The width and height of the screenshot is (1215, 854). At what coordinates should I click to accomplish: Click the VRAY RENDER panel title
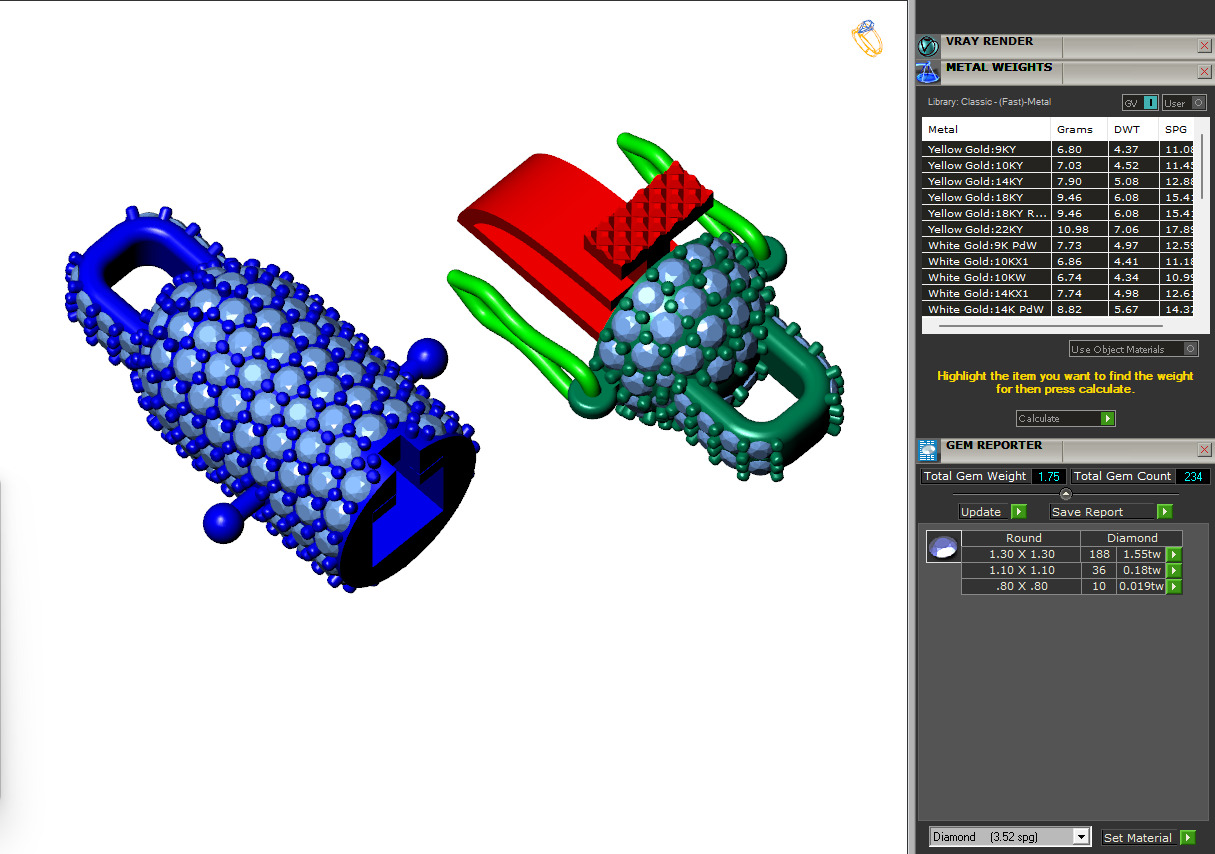coord(989,42)
